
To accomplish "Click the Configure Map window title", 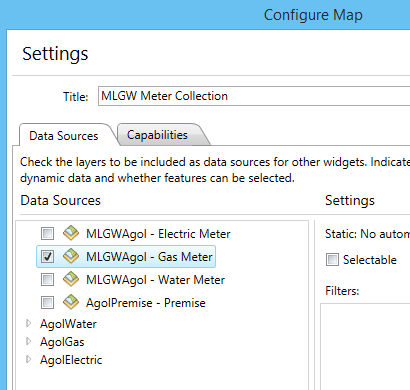I will pos(313,15).
